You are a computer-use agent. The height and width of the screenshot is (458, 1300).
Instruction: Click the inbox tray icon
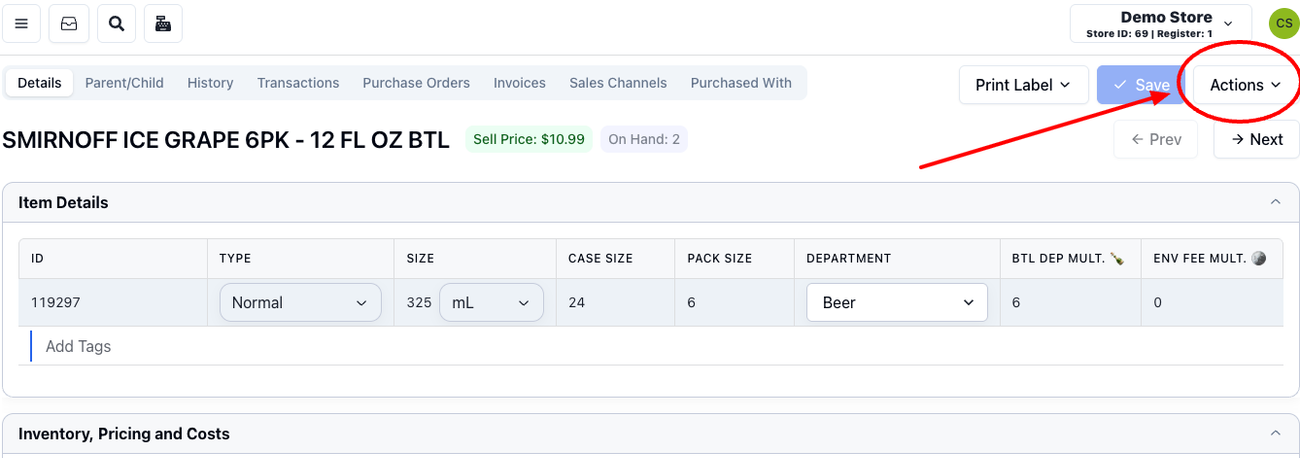tap(69, 24)
